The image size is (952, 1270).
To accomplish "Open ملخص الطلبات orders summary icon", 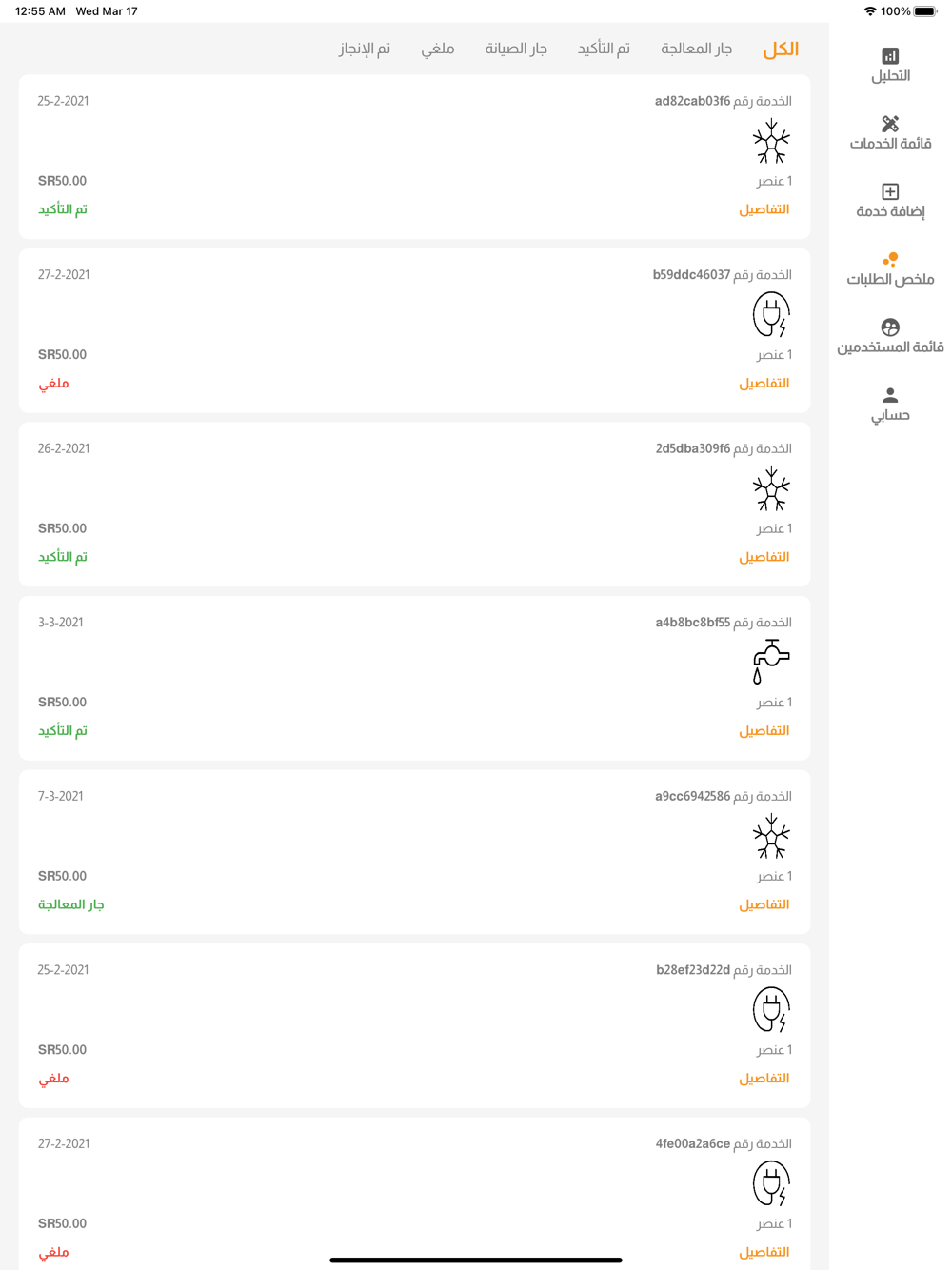I will pyautogui.click(x=890, y=259).
